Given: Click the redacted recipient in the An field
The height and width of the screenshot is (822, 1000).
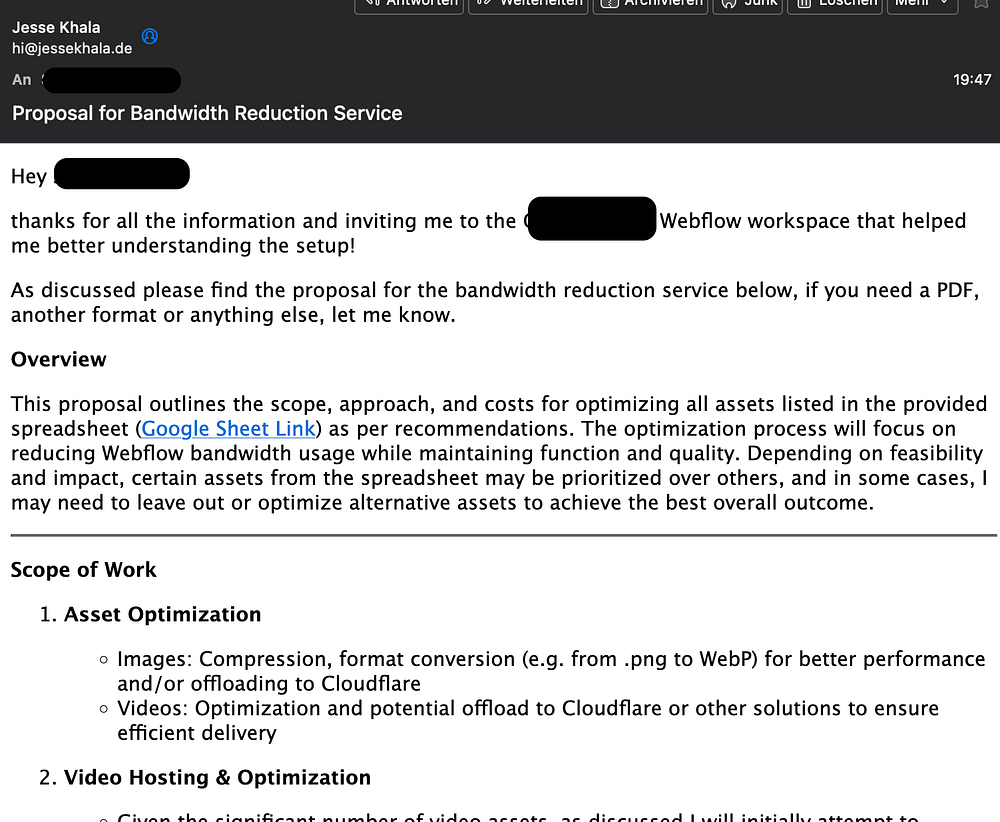Looking at the screenshot, I should coord(112,80).
